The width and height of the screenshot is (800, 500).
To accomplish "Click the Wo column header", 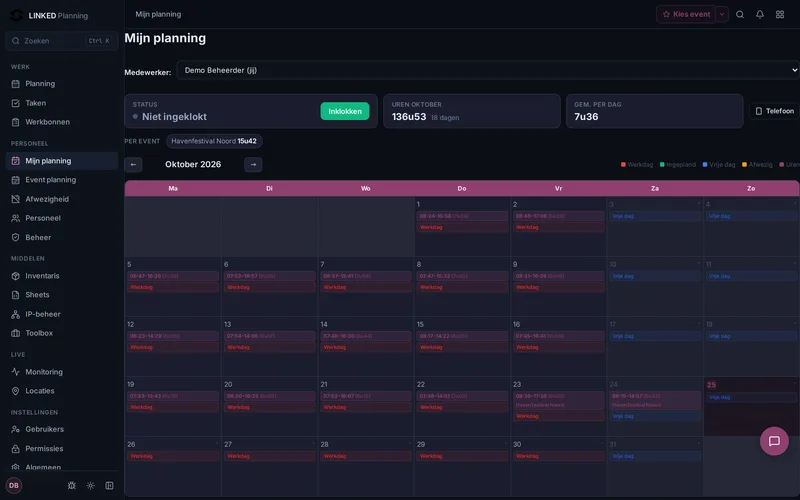I will pyautogui.click(x=366, y=188).
